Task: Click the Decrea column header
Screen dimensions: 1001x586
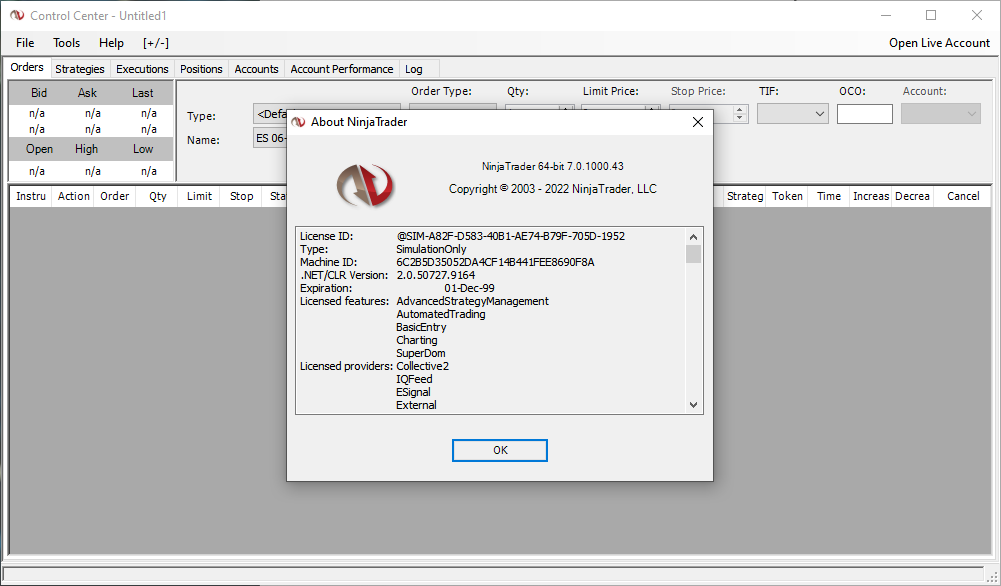Action: 912,196
